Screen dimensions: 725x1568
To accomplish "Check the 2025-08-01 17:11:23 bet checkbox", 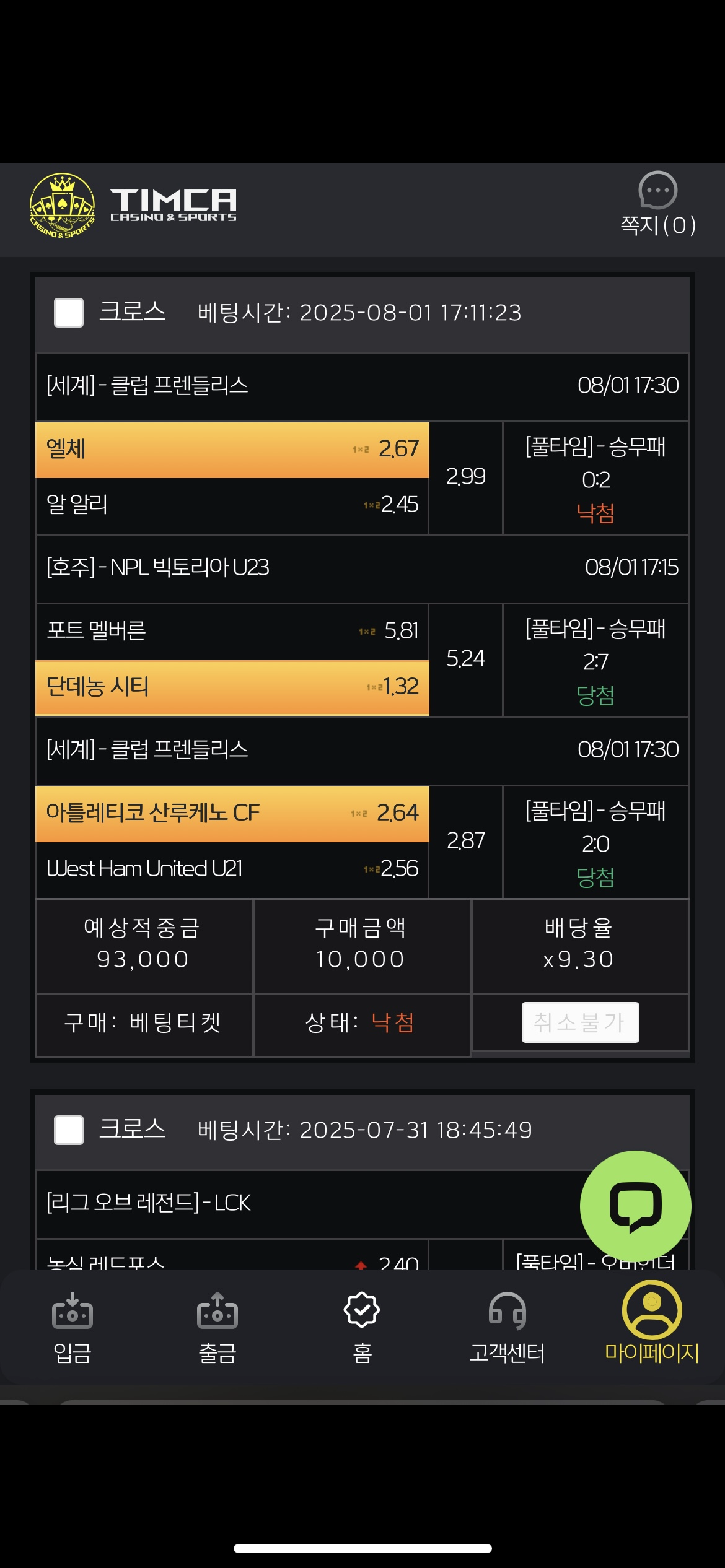I will [69, 313].
